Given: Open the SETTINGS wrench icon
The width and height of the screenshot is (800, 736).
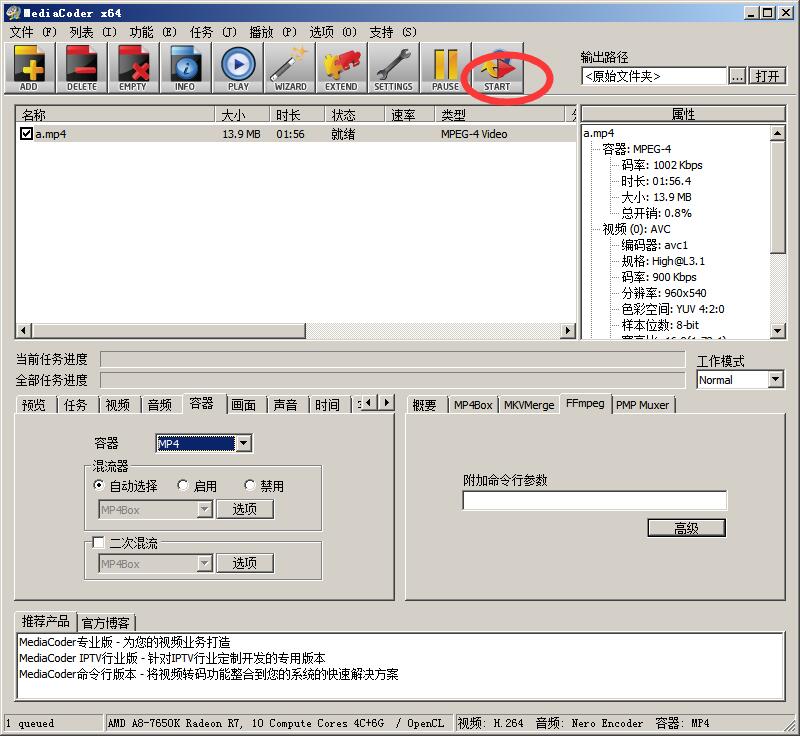Looking at the screenshot, I should pyautogui.click(x=394, y=68).
